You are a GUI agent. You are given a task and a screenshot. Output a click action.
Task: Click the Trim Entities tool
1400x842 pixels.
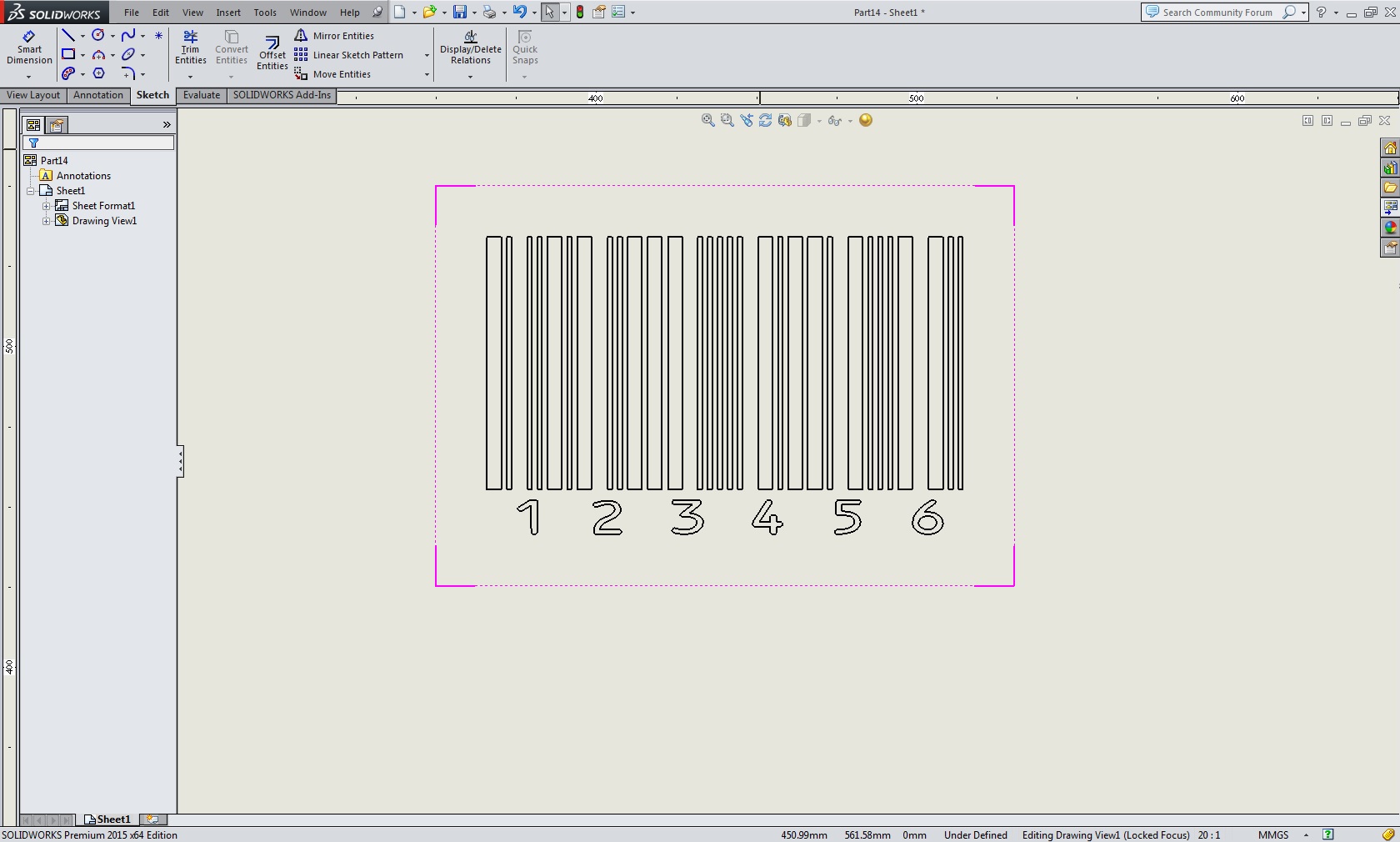[x=190, y=48]
